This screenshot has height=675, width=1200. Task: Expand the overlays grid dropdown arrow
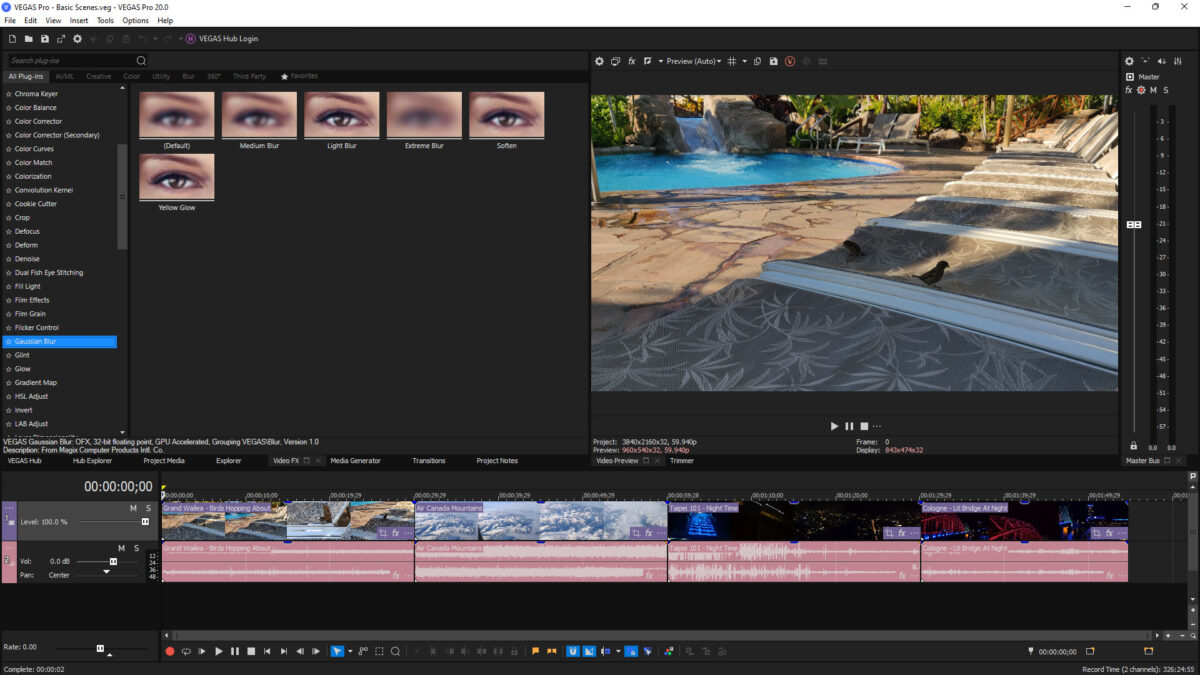[743, 61]
